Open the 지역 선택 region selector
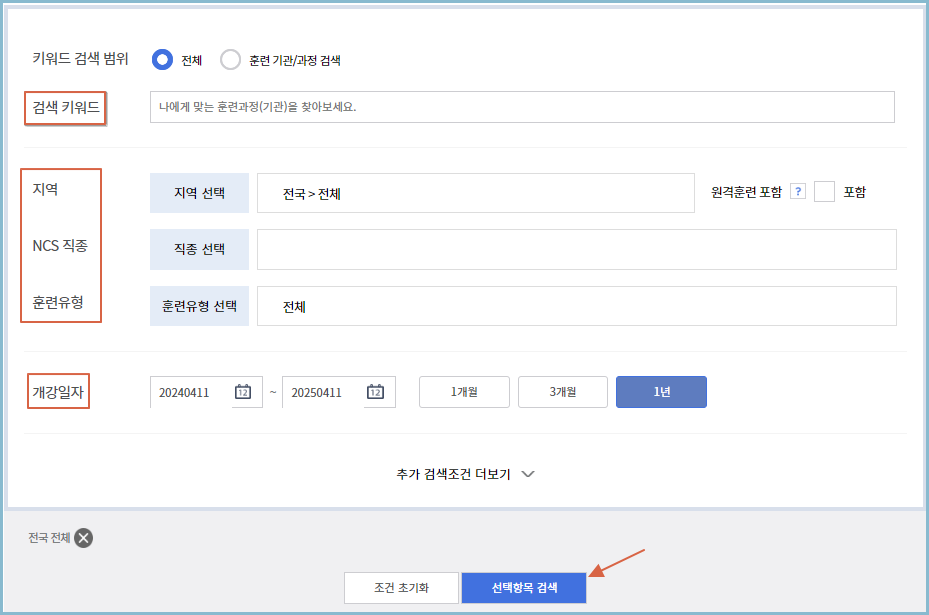Image resolution: width=929 pixels, height=615 pixels. 199,191
